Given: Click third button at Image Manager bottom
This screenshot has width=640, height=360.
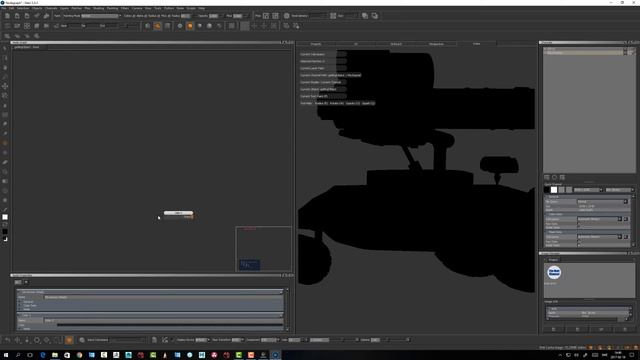Looking at the screenshot, I should pyautogui.click(x=601, y=329).
